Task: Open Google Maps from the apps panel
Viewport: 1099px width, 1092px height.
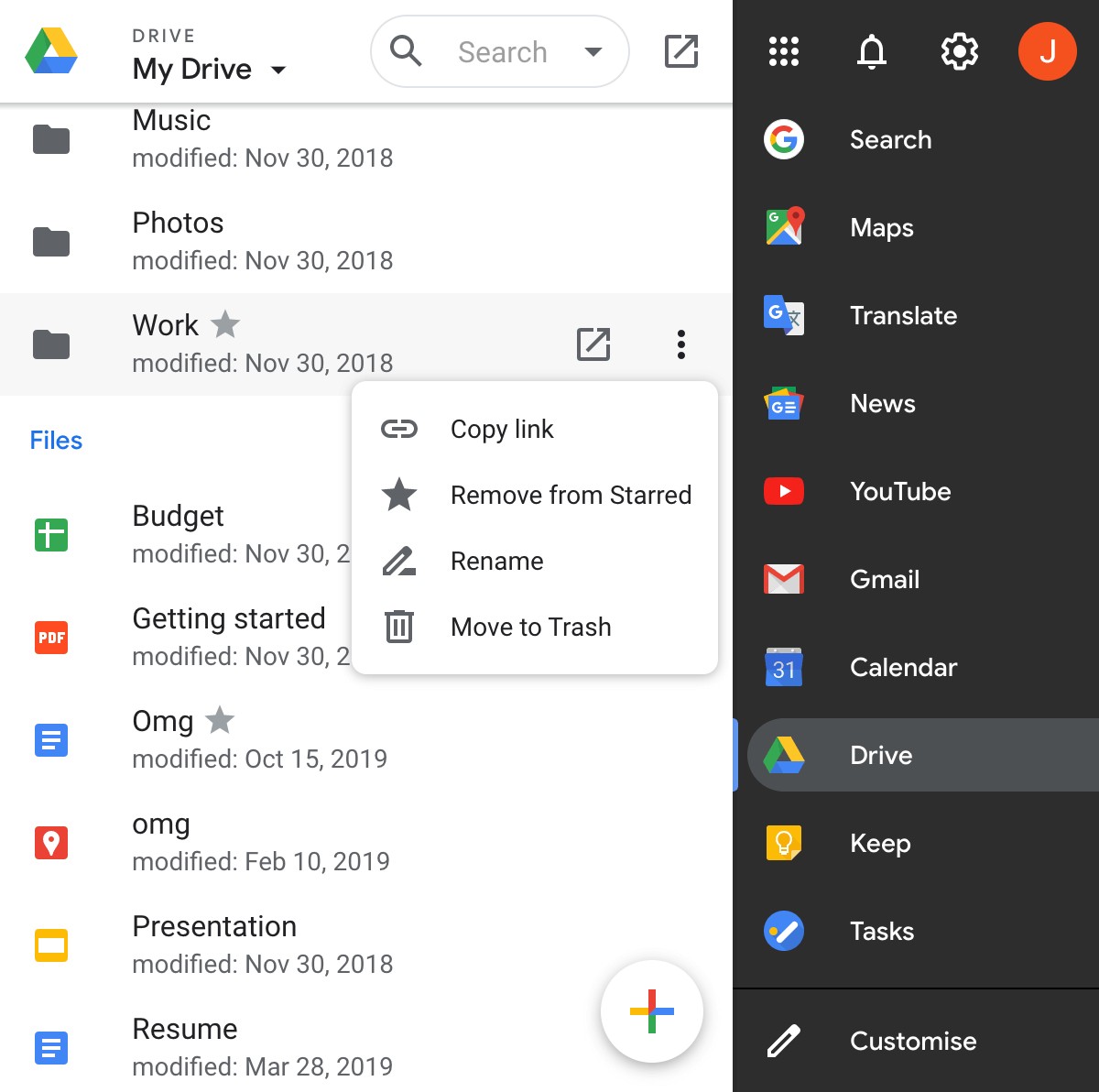Action: [880, 228]
